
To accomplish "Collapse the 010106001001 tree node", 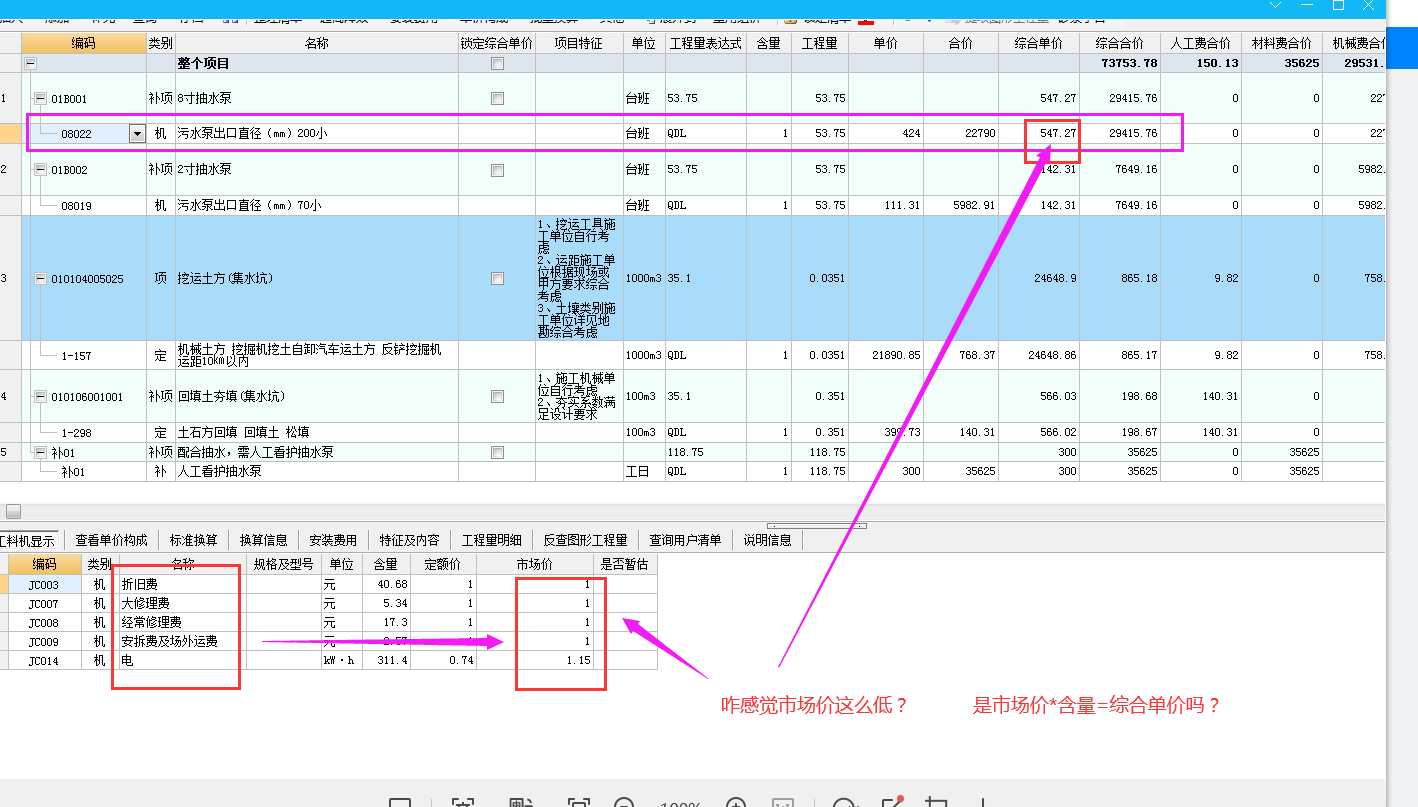I will [x=40, y=397].
